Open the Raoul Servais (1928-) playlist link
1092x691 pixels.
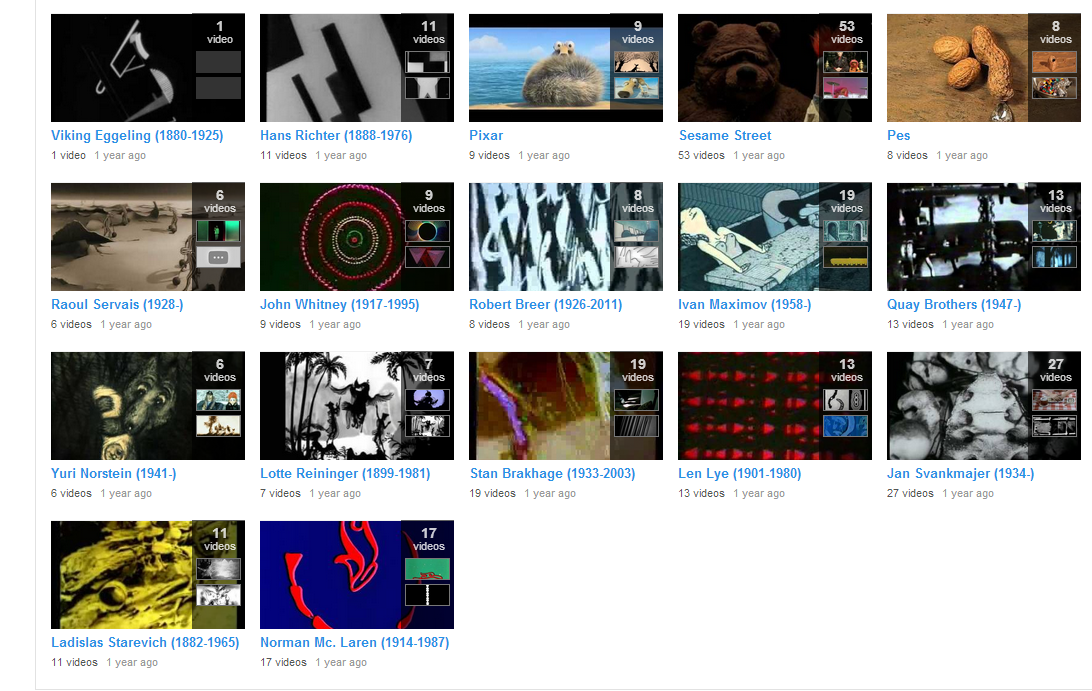point(117,305)
